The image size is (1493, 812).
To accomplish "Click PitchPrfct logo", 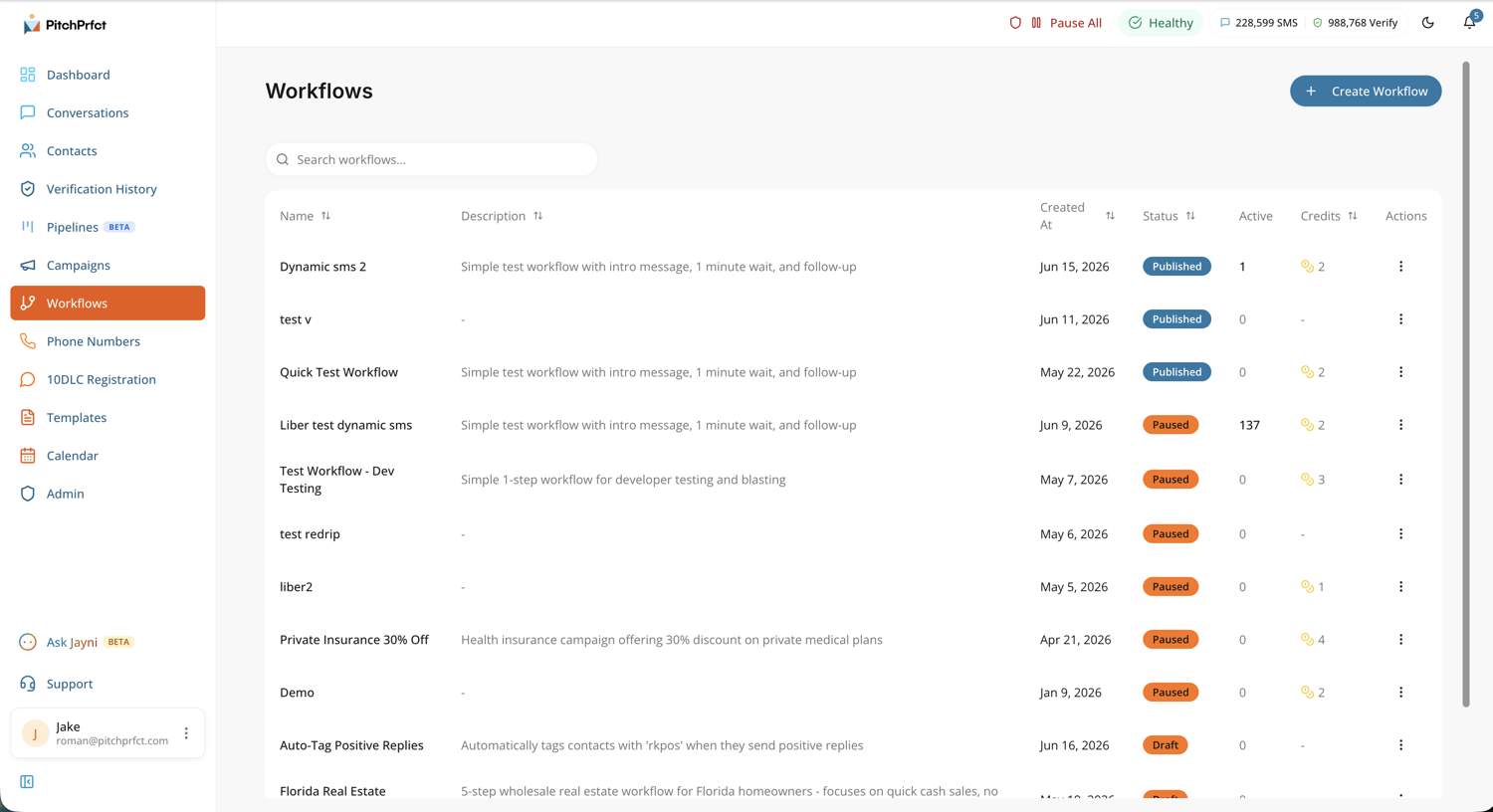I will (64, 24).
